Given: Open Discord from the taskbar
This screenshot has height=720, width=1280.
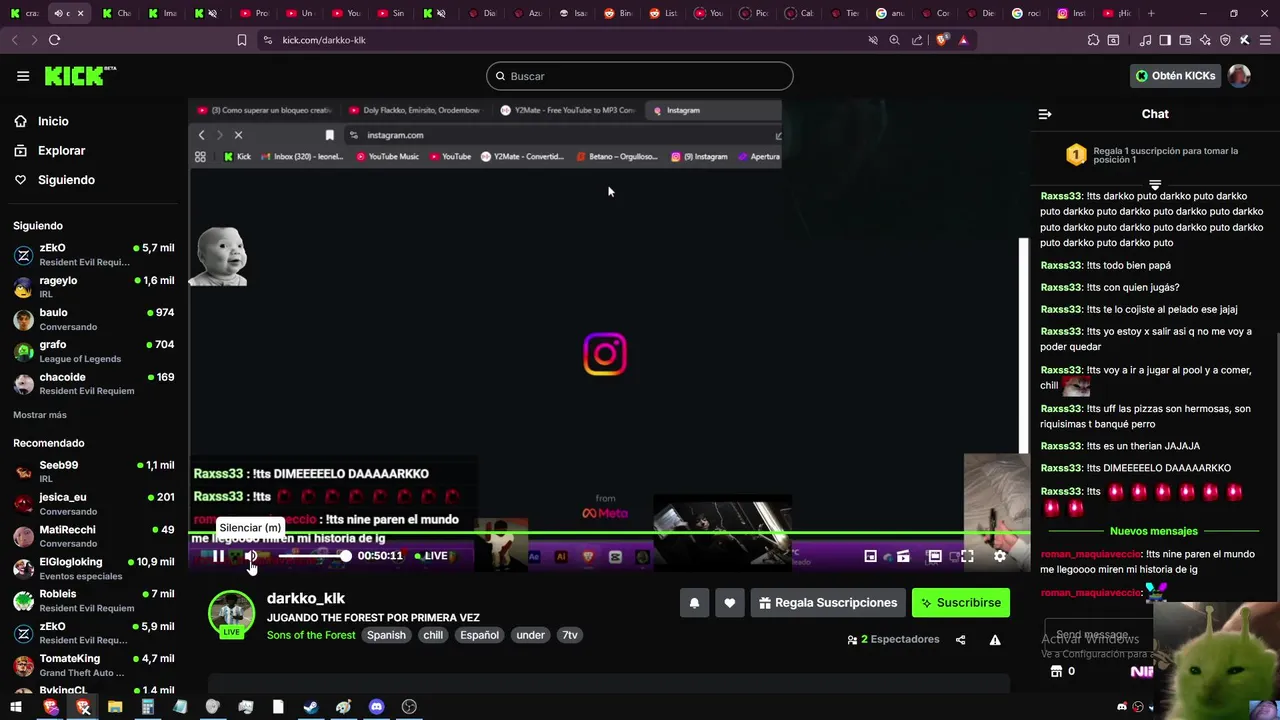Looking at the screenshot, I should click(376, 707).
